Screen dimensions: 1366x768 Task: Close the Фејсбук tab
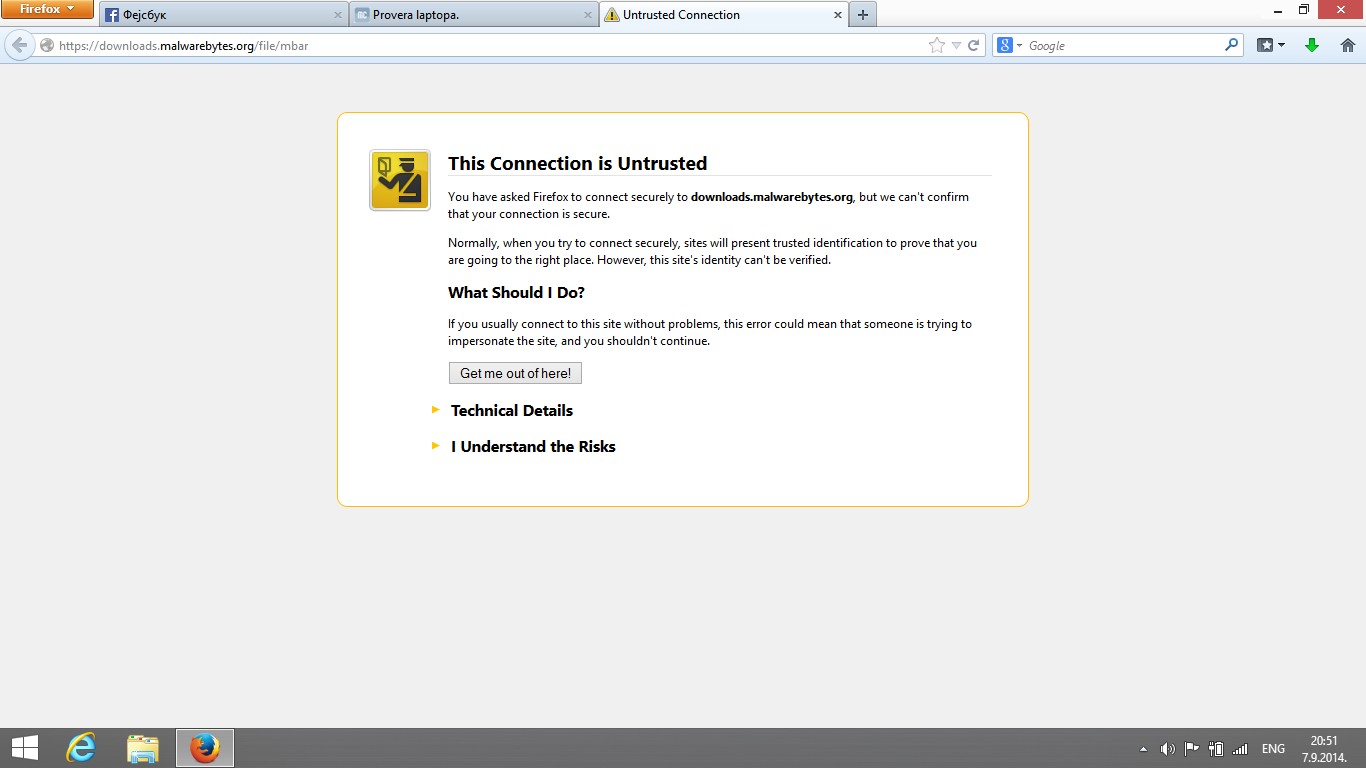pyautogui.click(x=338, y=15)
